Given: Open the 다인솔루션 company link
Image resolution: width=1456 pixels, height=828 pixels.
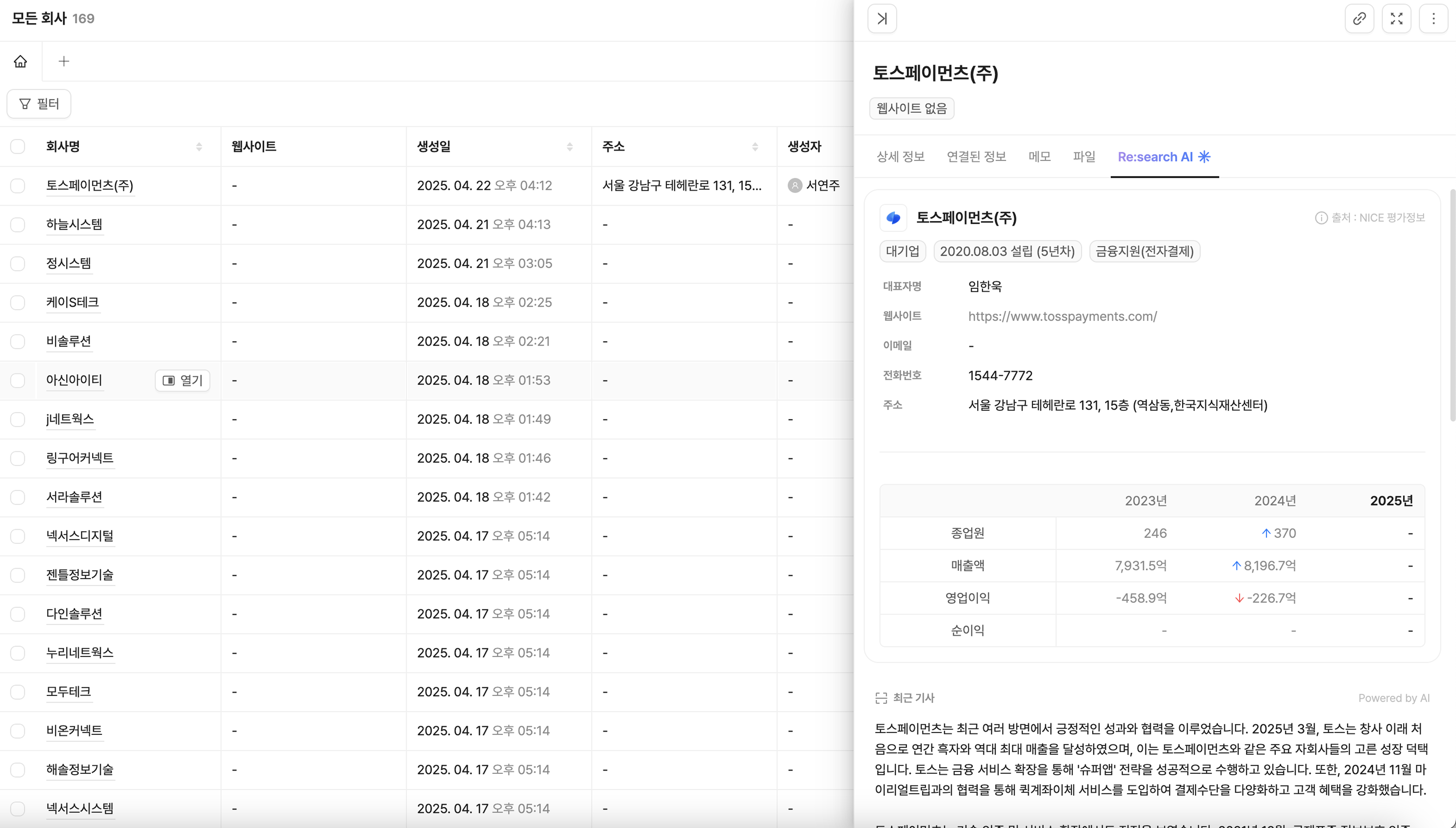Looking at the screenshot, I should tap(74, 614).
